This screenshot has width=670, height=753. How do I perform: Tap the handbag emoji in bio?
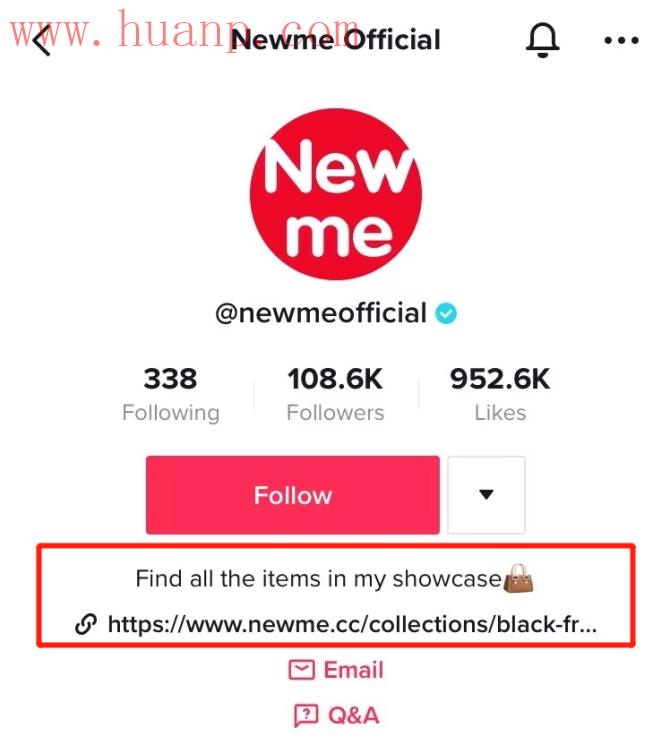click(x=518, y=578)
